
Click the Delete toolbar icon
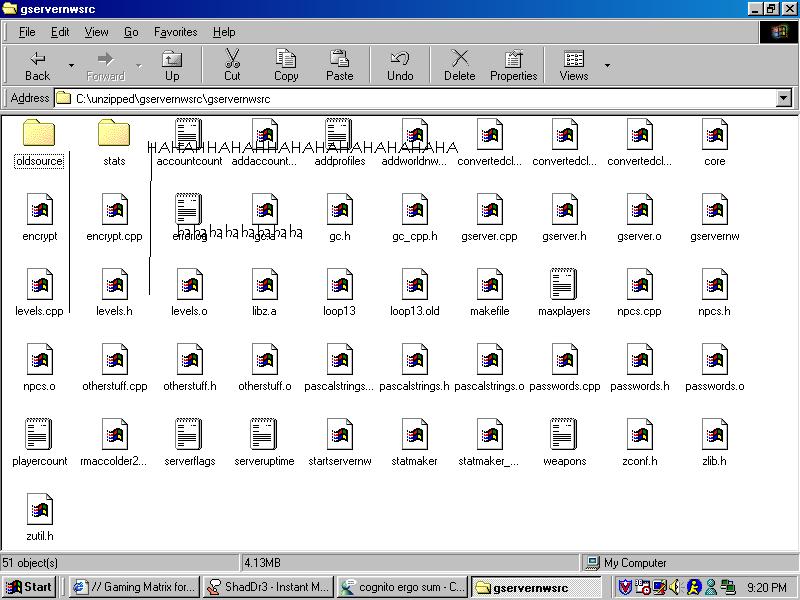pyautogui.click(x=459, y=65)
